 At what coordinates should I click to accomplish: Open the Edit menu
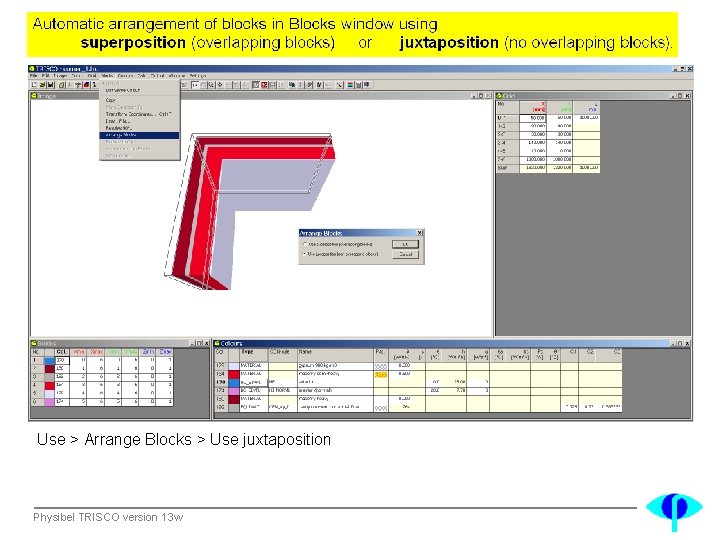(x=45, y=76)
